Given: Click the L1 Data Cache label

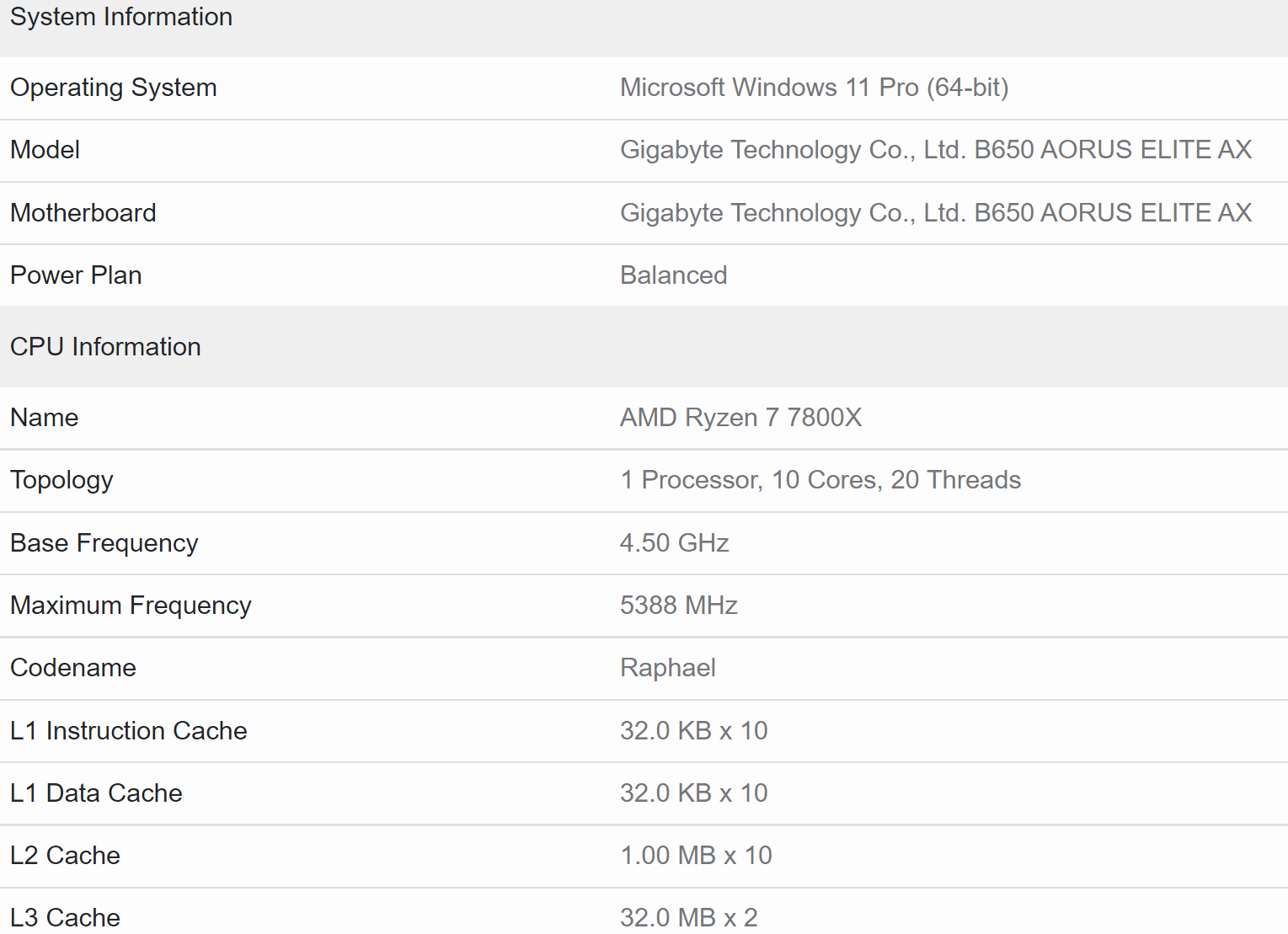Looking at the screenshot, I should [96, 793].
